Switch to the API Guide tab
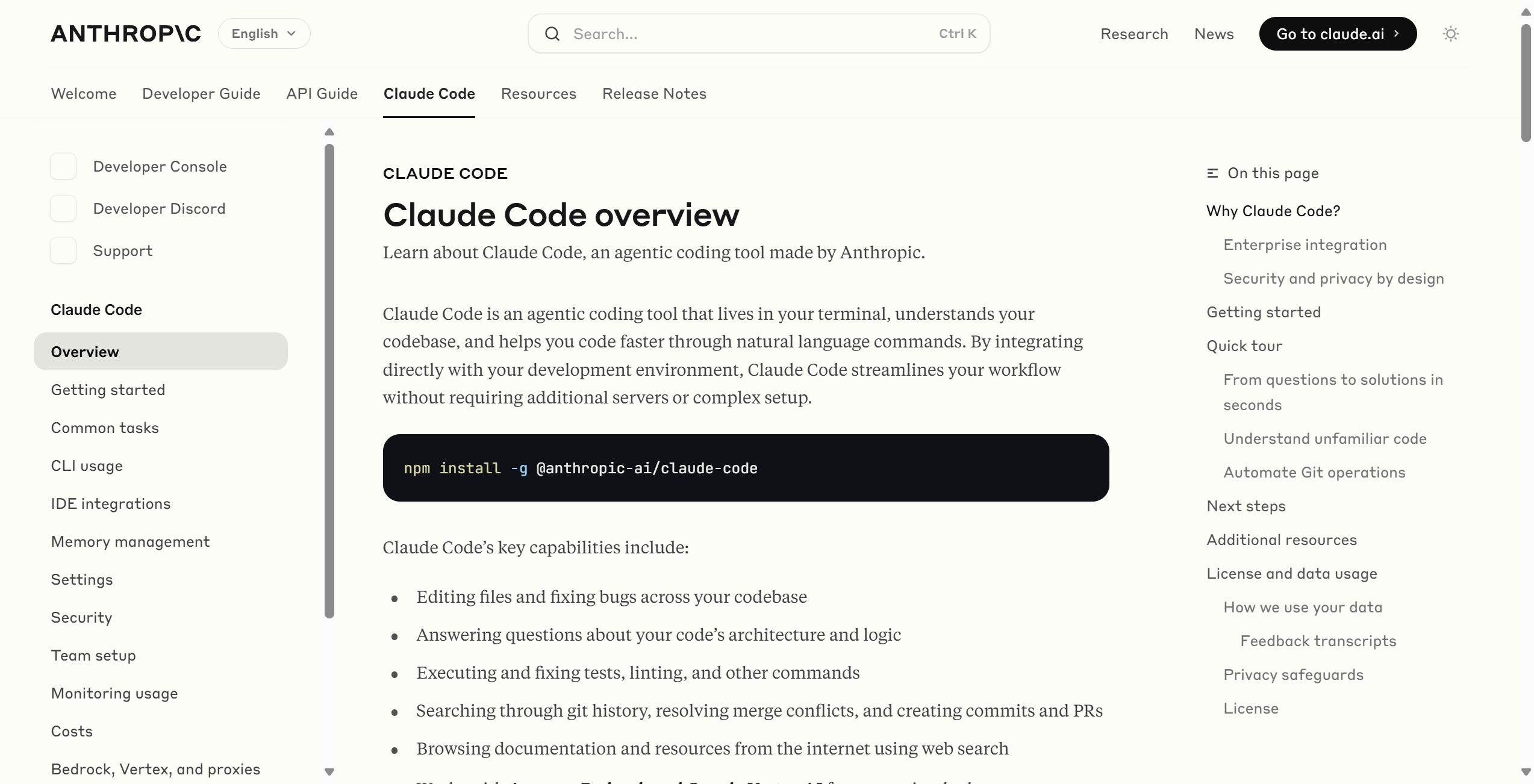Viewport: 1534px width, 784px height. [x=322, y=93]
